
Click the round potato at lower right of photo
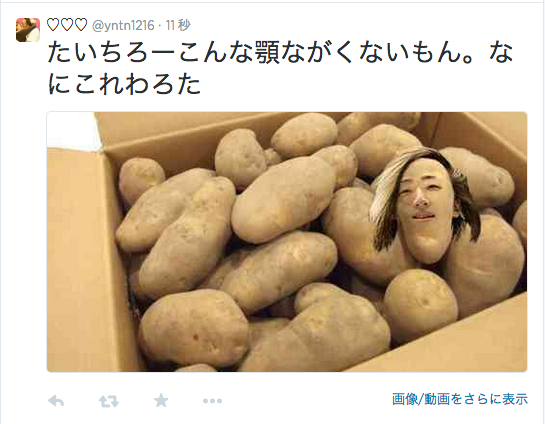click(x=421, y=304)
